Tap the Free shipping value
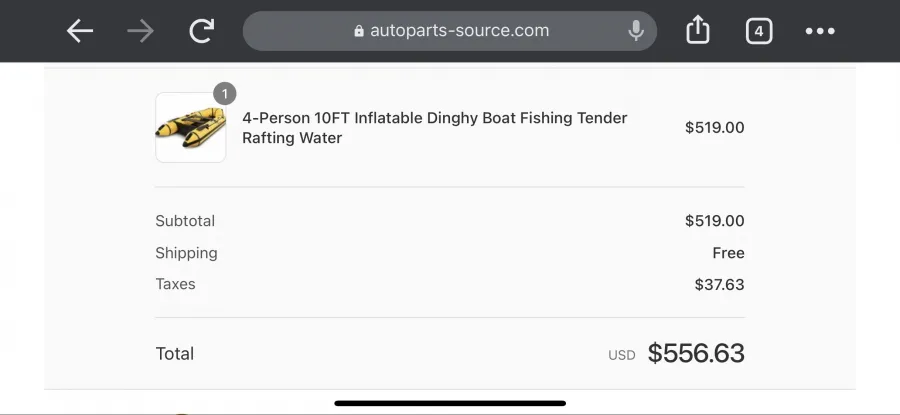 click(728, 253)
